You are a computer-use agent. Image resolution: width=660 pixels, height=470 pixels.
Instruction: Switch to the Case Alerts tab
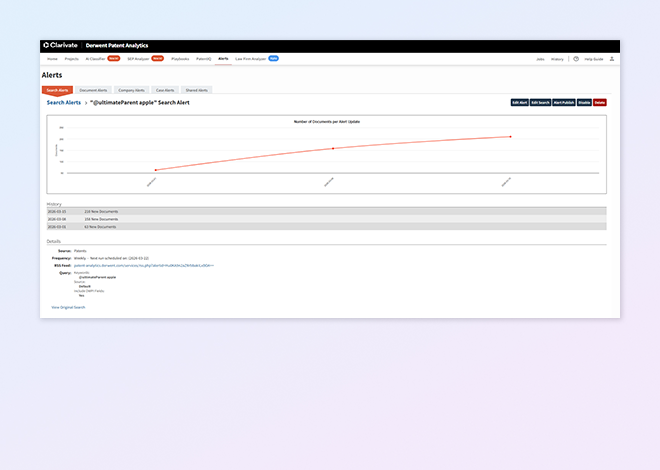pos(165,90)
